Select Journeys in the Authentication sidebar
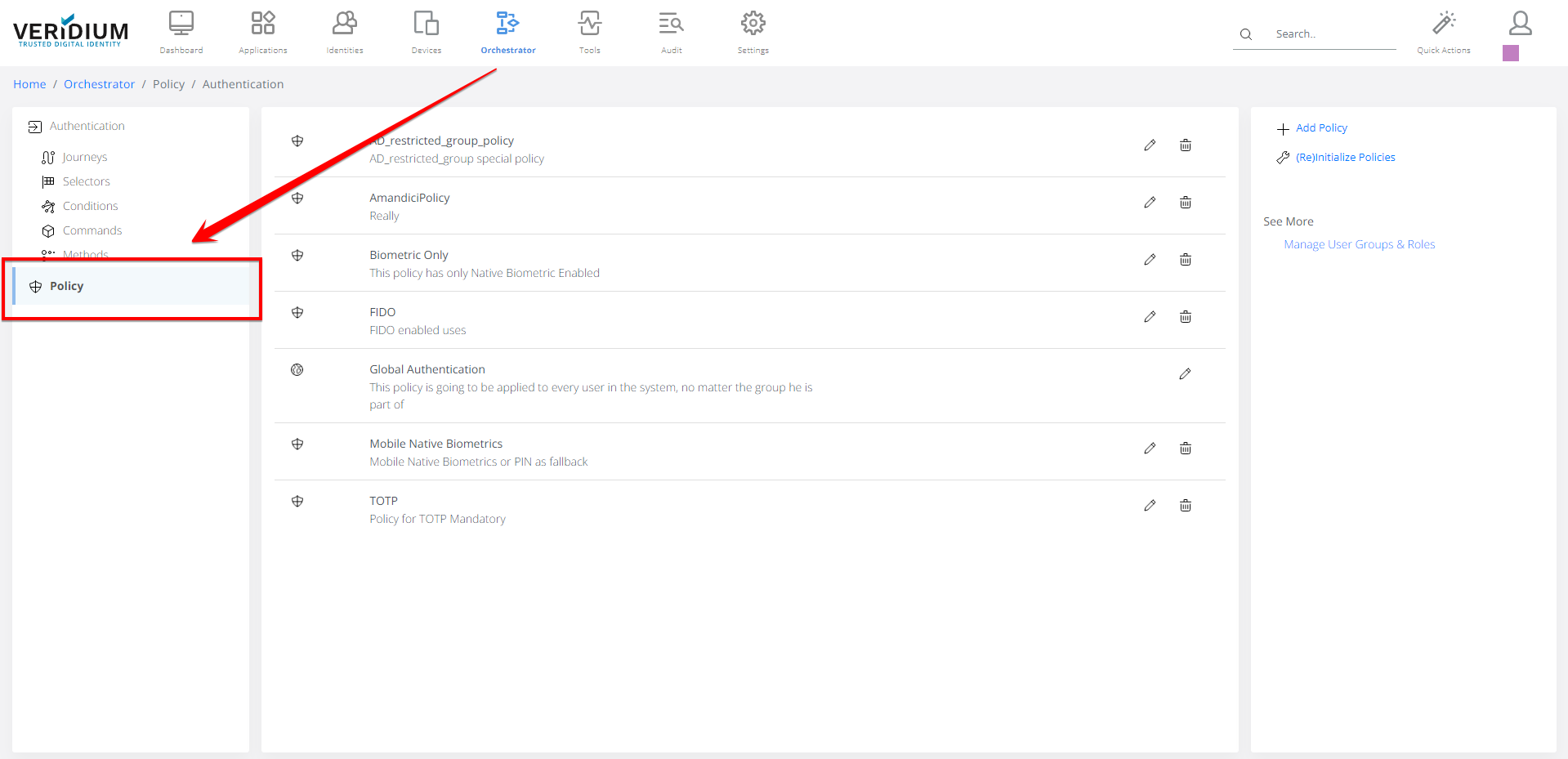This screenshot has width=1568, height=759. pyautogui.click(x=84, y=157)
